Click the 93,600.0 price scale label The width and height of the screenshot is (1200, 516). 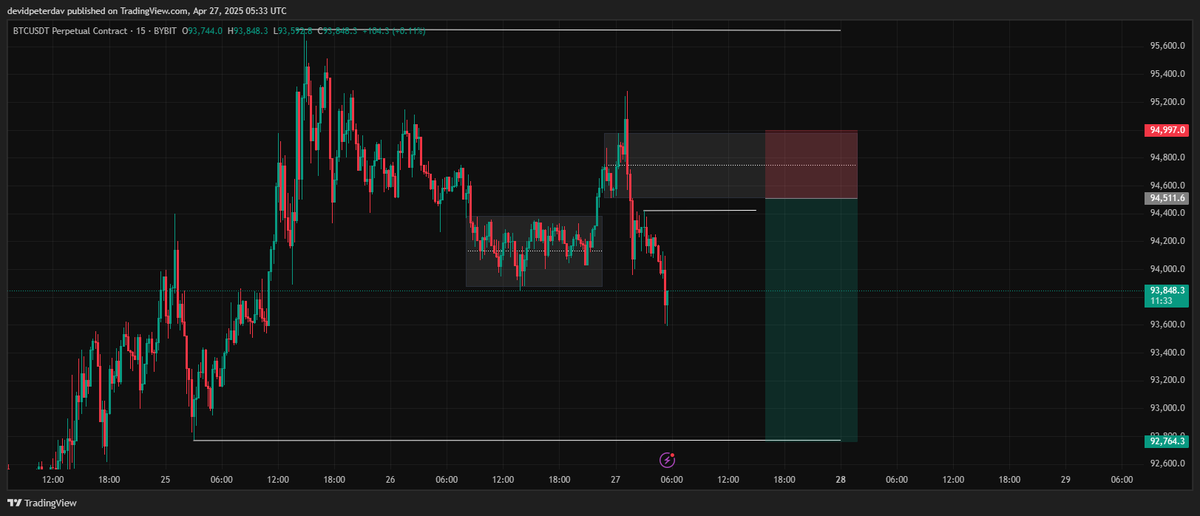click(1168, 325)
